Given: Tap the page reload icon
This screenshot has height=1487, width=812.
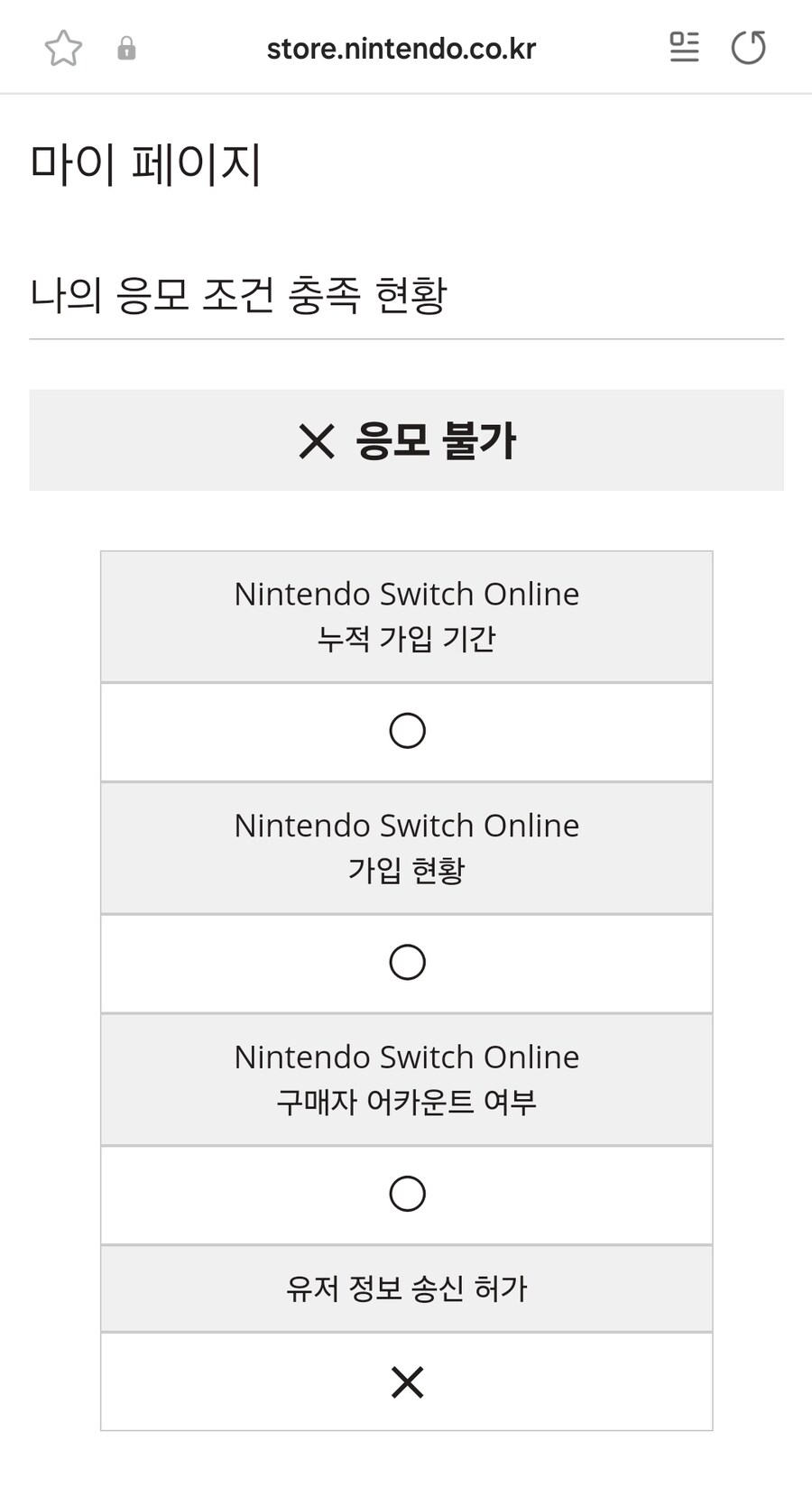Looking at the screenshot, I should (x=749, y=48).
